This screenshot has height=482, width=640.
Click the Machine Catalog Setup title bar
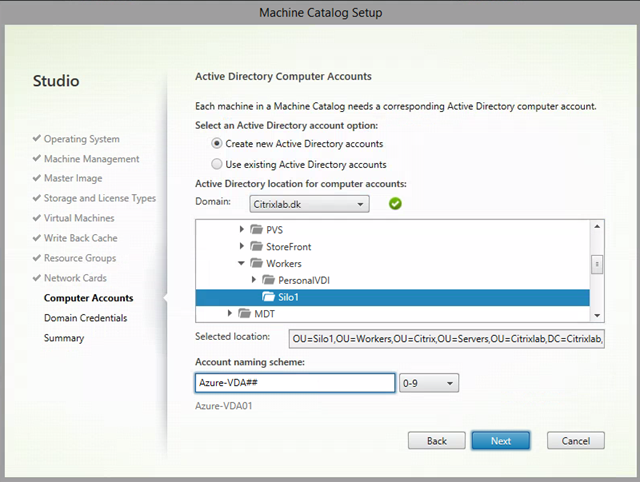click(x=320, y=13)
